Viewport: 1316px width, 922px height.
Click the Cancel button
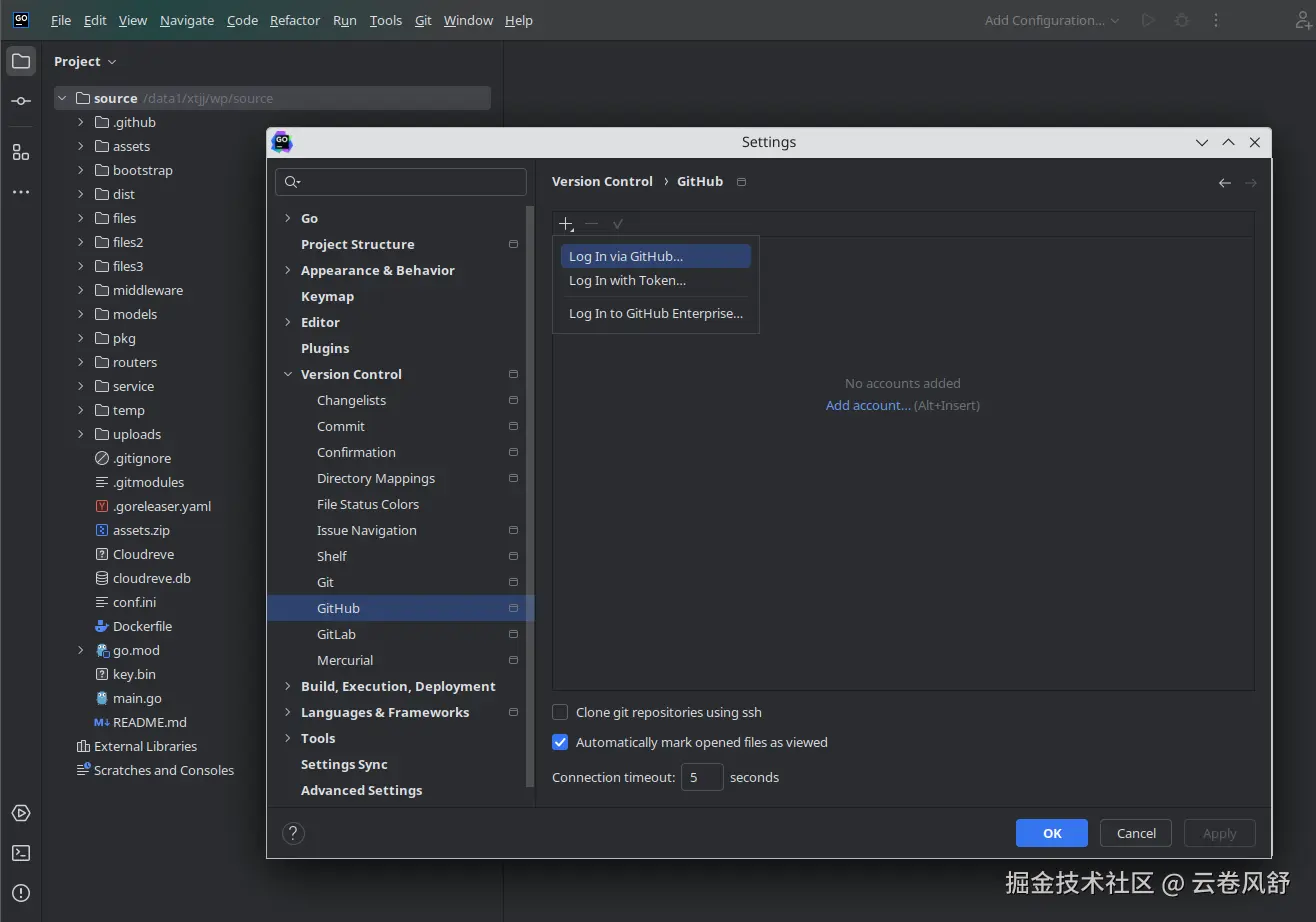pyautogui.click(x=1136, y=833)
